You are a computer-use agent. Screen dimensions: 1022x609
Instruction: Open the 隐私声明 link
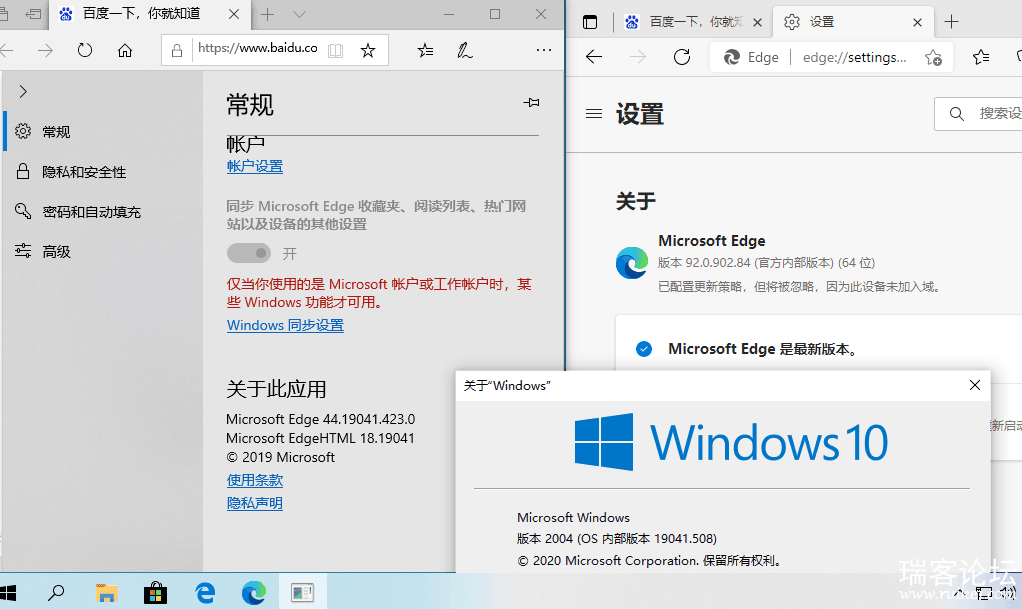255,503
